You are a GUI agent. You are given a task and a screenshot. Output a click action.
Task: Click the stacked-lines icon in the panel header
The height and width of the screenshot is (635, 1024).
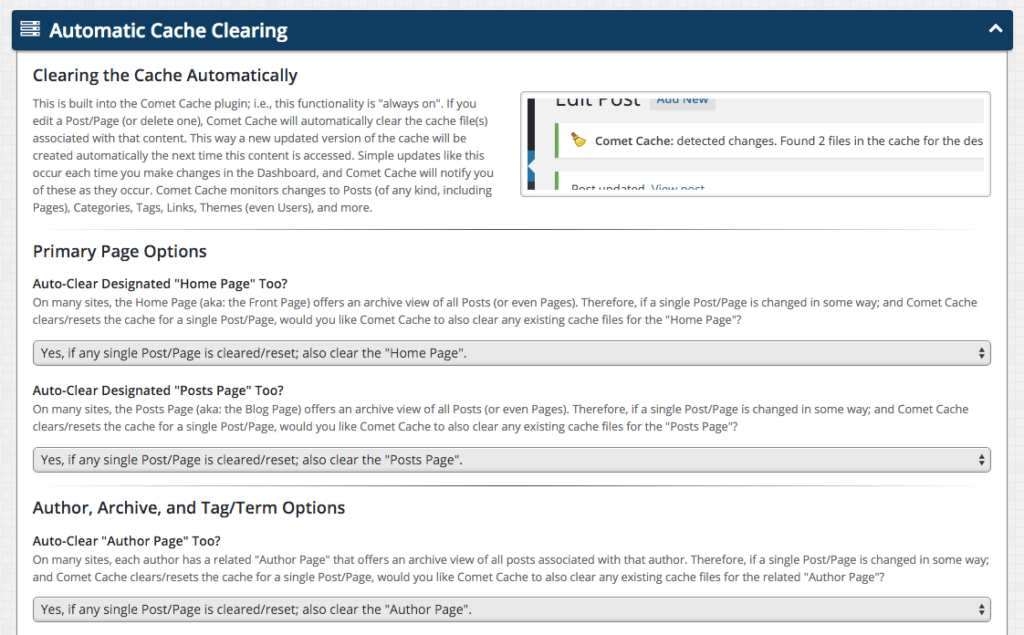[29, 29]
